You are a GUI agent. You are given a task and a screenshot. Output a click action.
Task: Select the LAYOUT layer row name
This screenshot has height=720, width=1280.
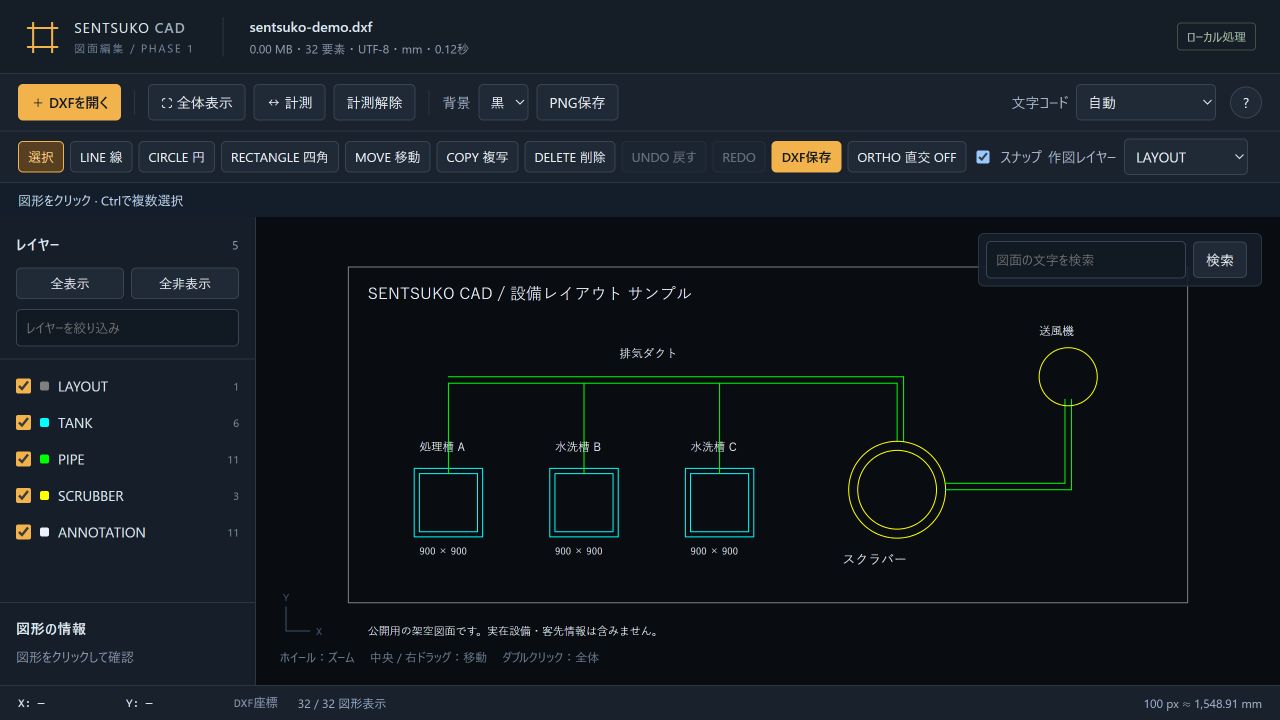click(83, 386)
